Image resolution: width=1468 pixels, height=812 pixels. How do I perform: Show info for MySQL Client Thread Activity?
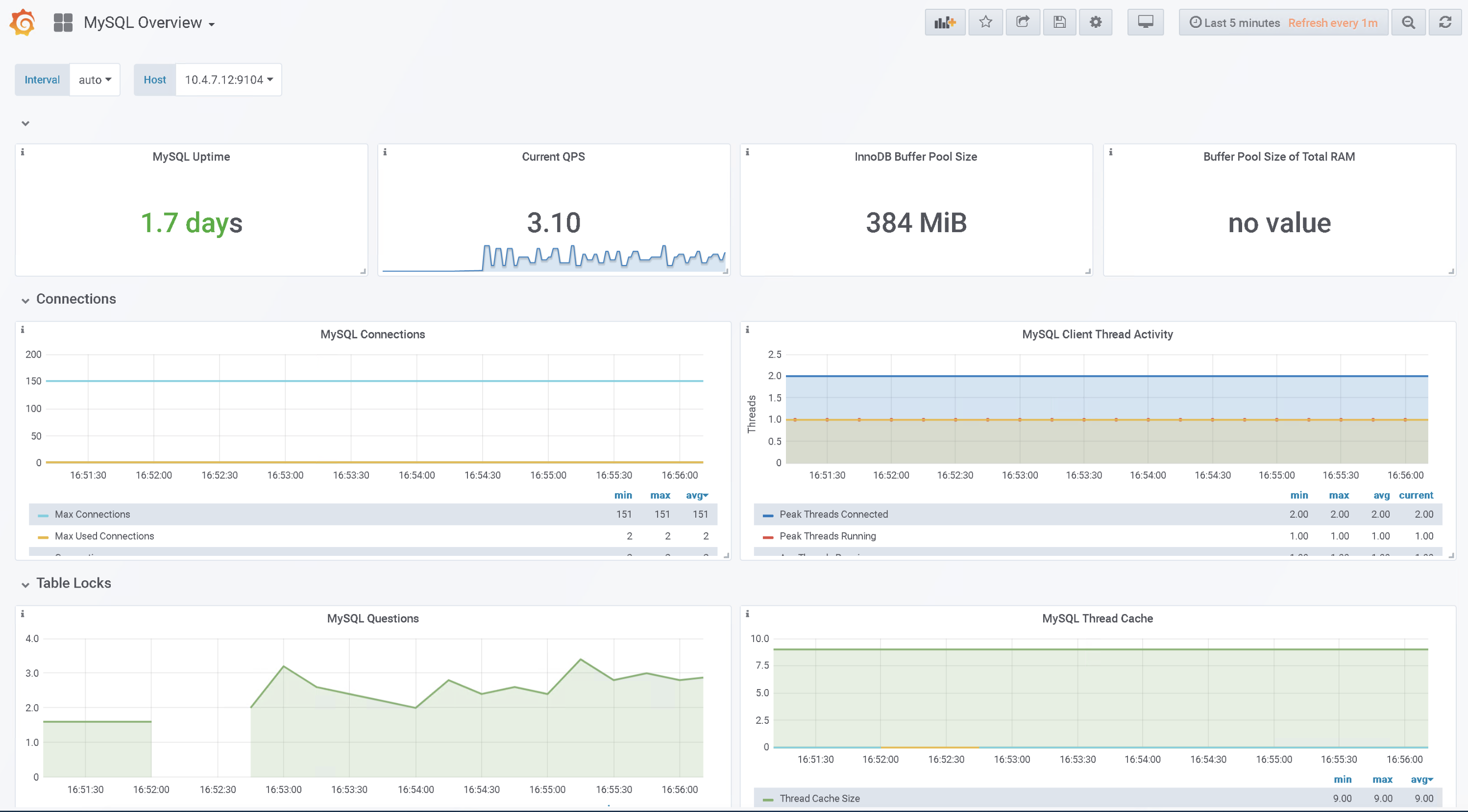(x=748, y=330)
